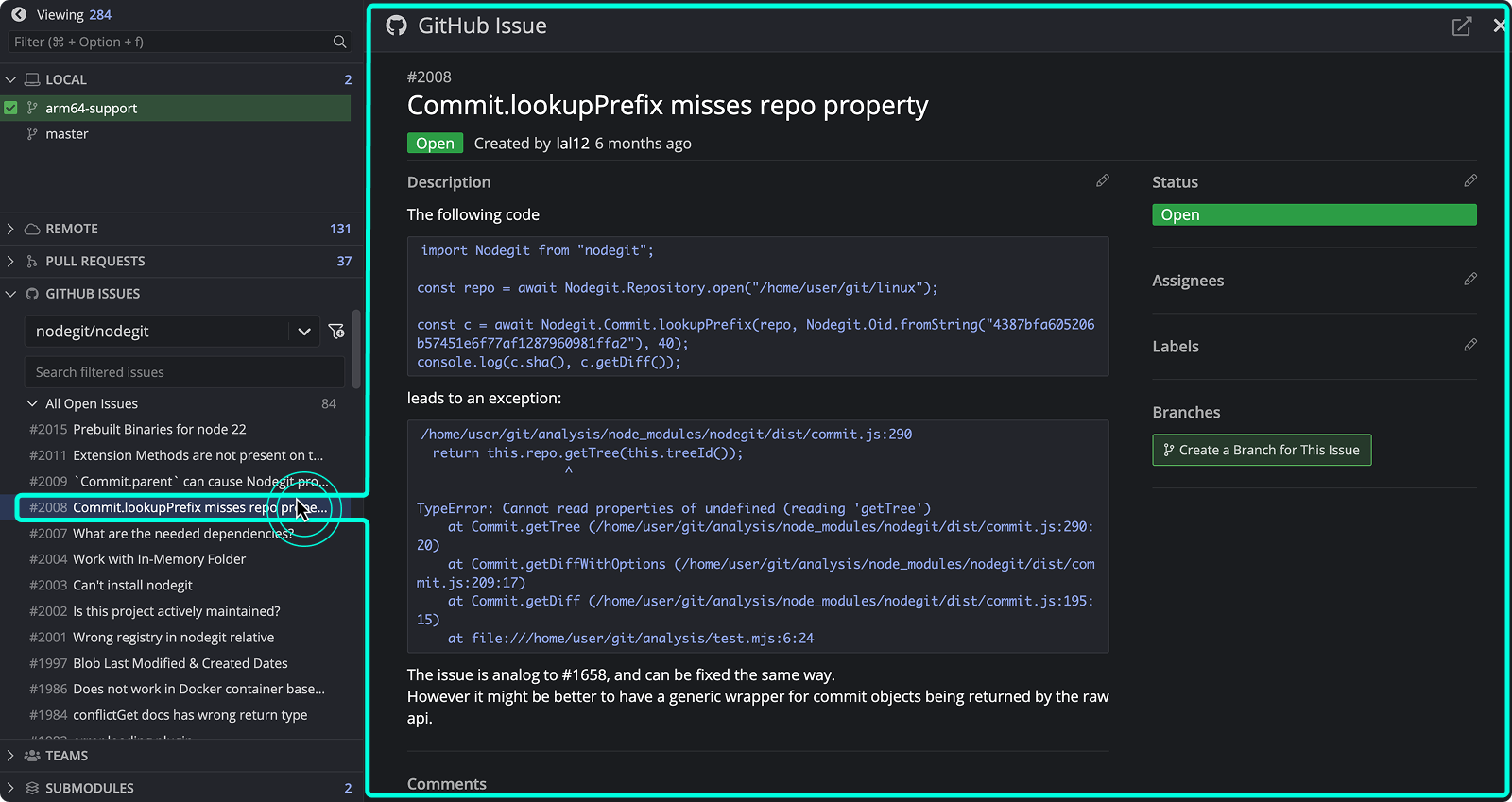Open the nodegit/nodegit repository dropdown
Viewport: 1512px width, 802px height.
(172, 332)
